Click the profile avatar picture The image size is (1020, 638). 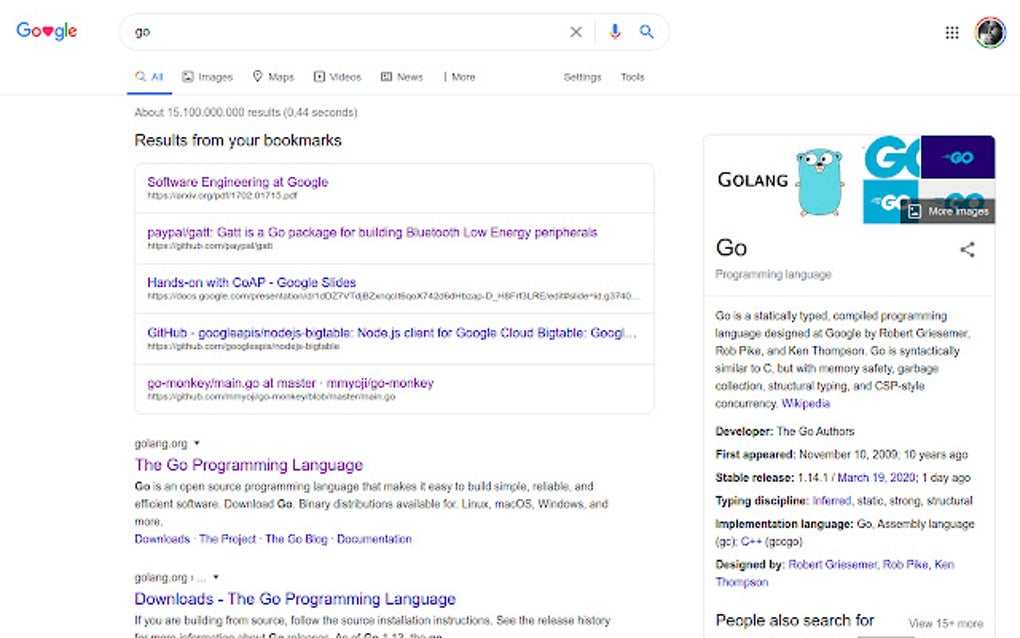point(989,31)
